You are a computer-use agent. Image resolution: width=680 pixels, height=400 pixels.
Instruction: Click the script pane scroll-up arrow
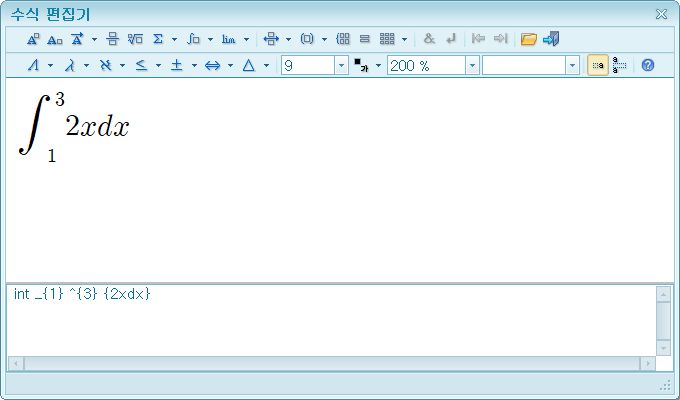pyautogui.click(x=664, y=294)
